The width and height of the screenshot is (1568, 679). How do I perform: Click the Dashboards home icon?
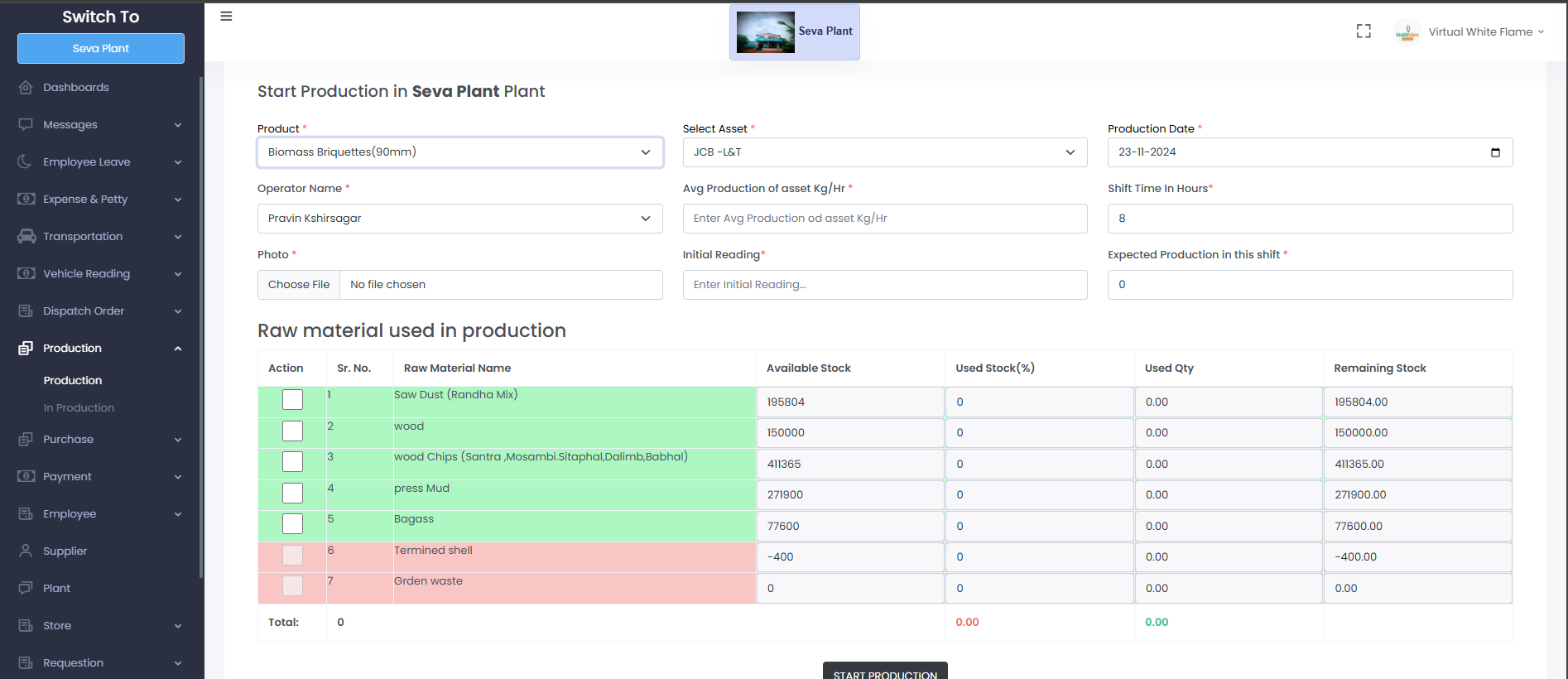coord(26,88)
